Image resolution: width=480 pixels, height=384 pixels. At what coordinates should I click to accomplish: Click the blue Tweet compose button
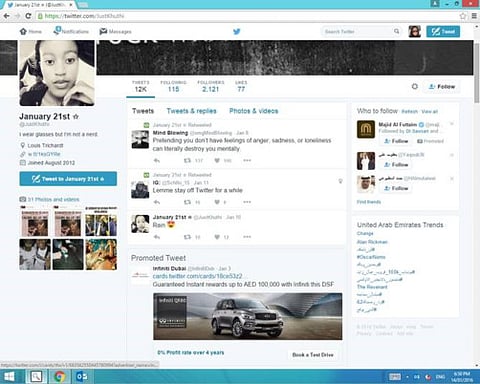tap(443, 31)
